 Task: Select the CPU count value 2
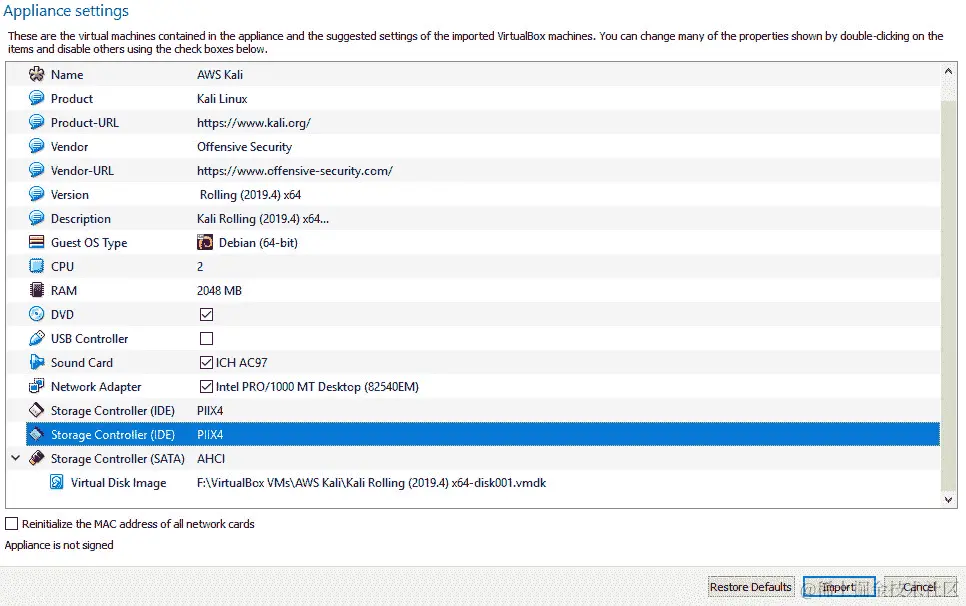click(x=200, y=267)
